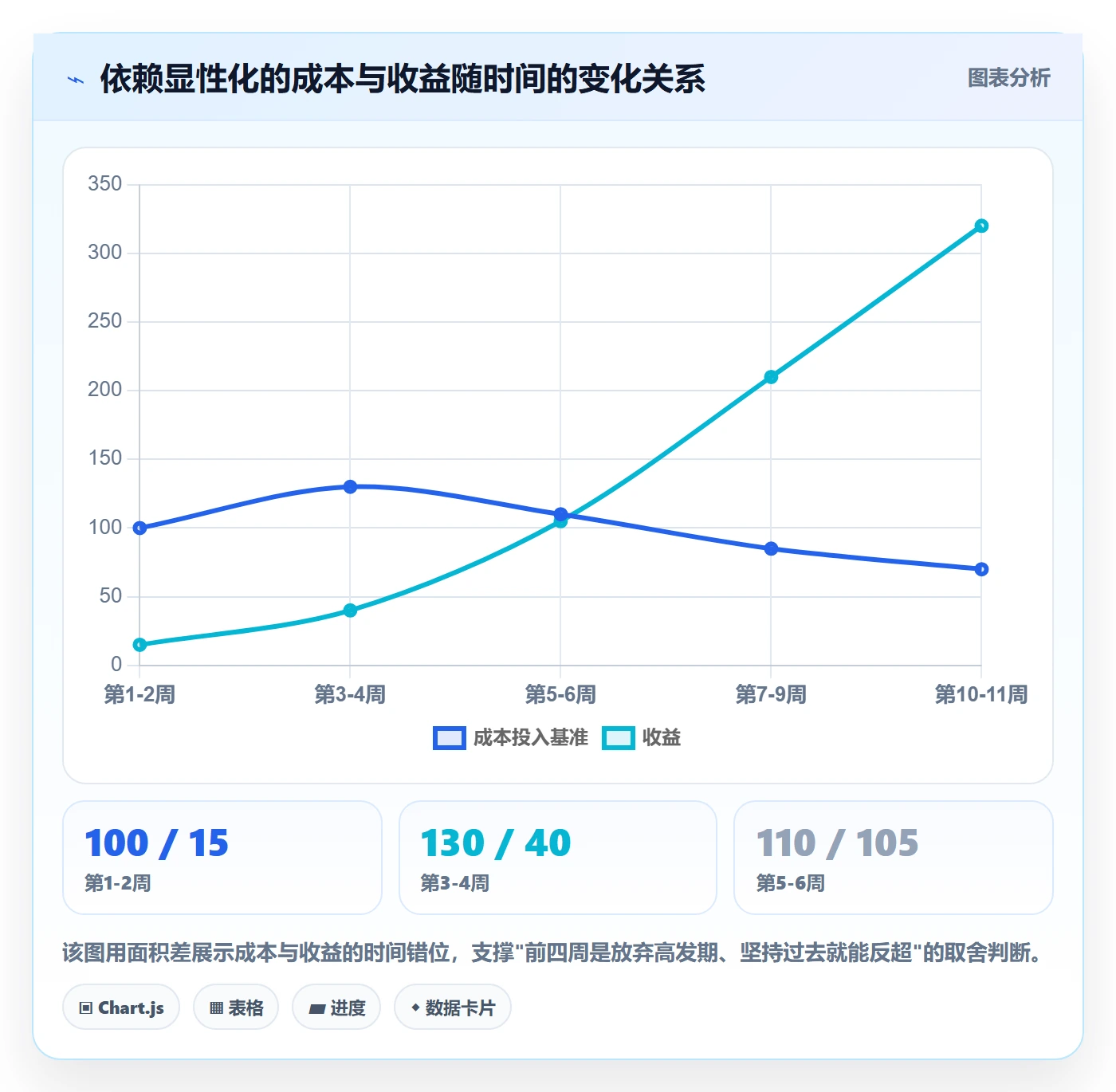Click the 第7-9周 x-axis label
Screen dimensions: 1116x1092
click(771, 695)
